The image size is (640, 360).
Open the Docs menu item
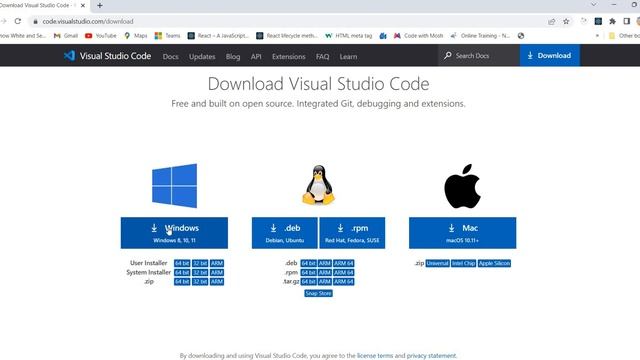click(x=171, y=56)
